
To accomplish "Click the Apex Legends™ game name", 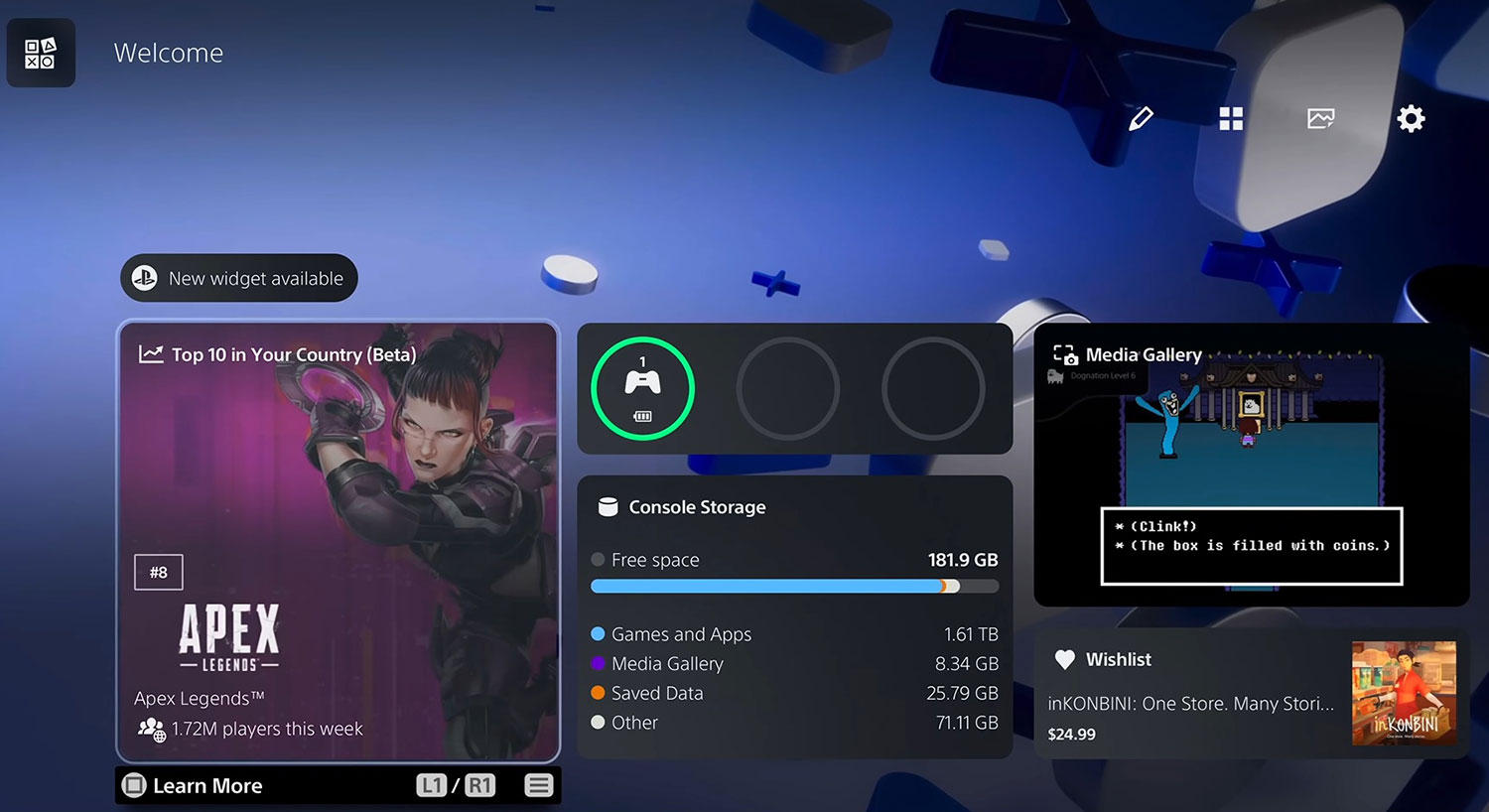I will [x=200, y=698].
